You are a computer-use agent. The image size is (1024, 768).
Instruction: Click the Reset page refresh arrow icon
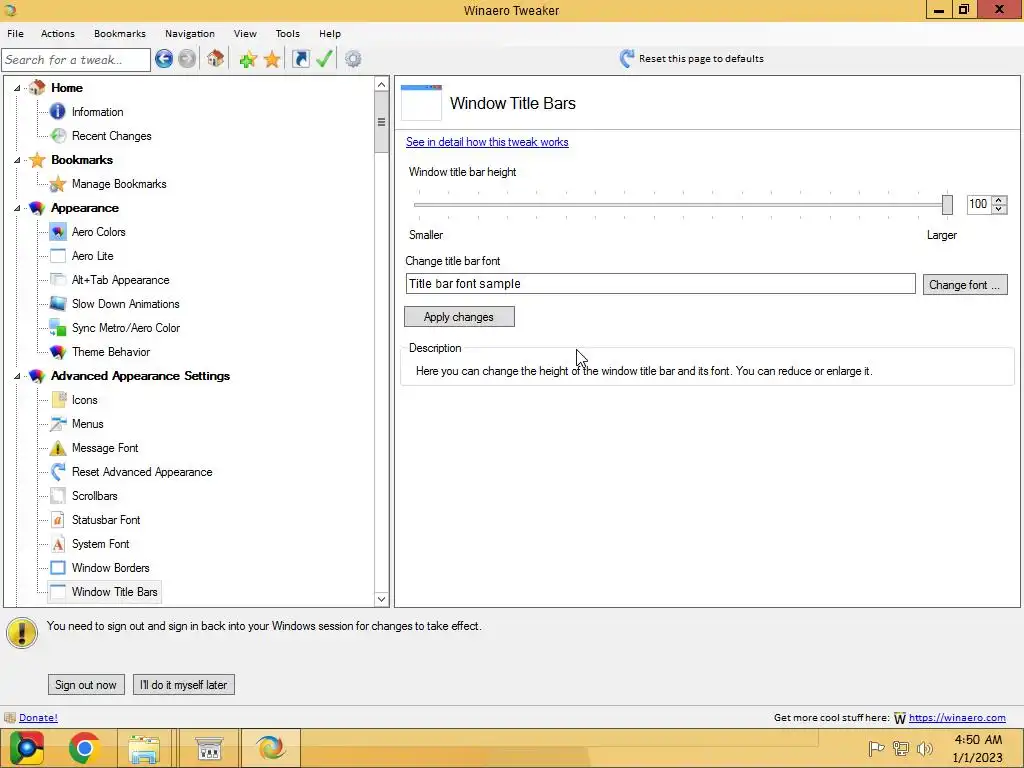626,59
